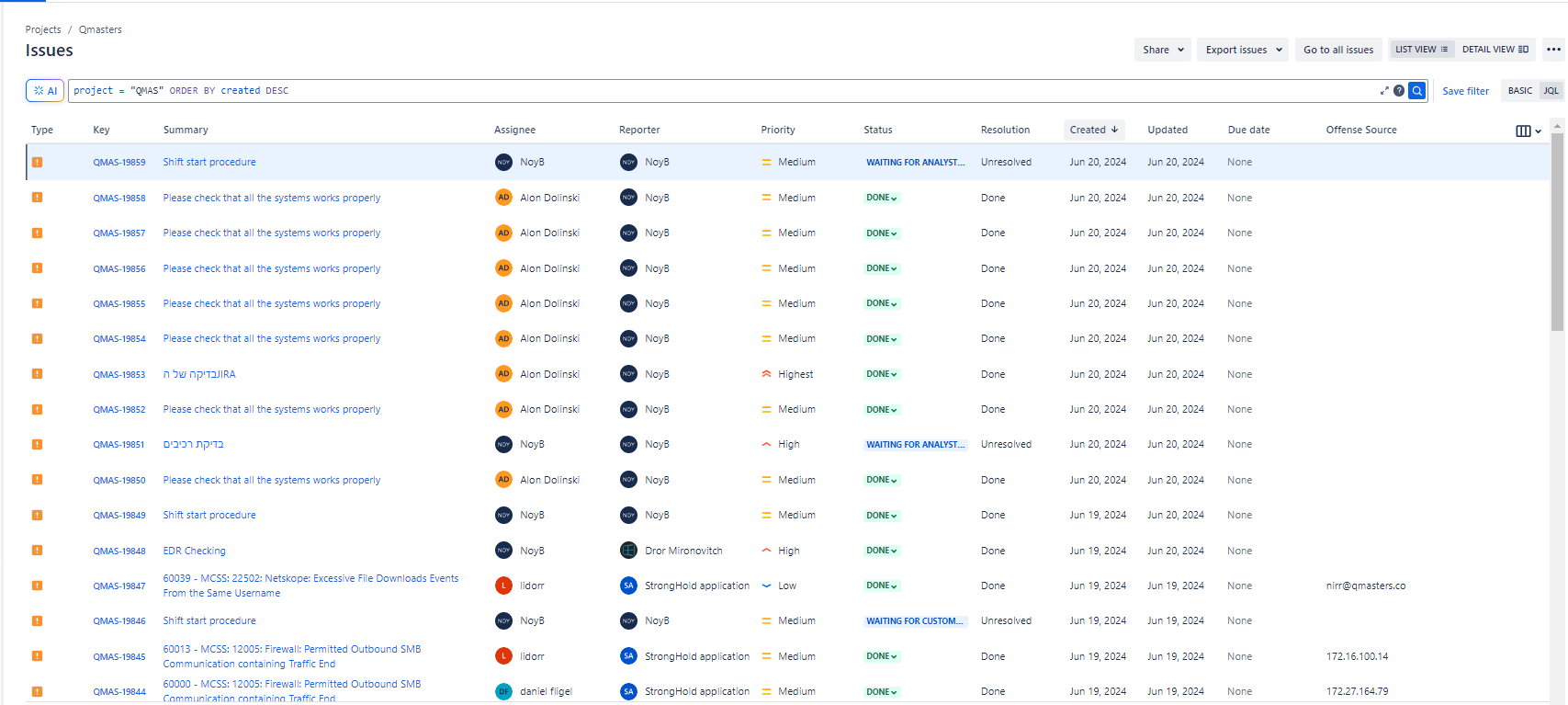Sort by the Status column header
This screenshot has height=705, width=1568.
coord(878,130)
